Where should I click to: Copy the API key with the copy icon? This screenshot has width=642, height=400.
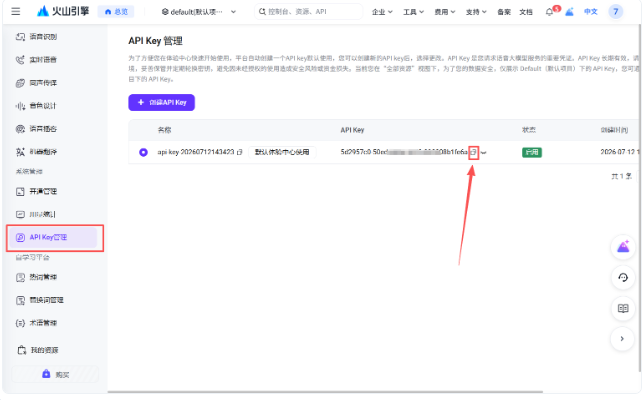point(473,152)
